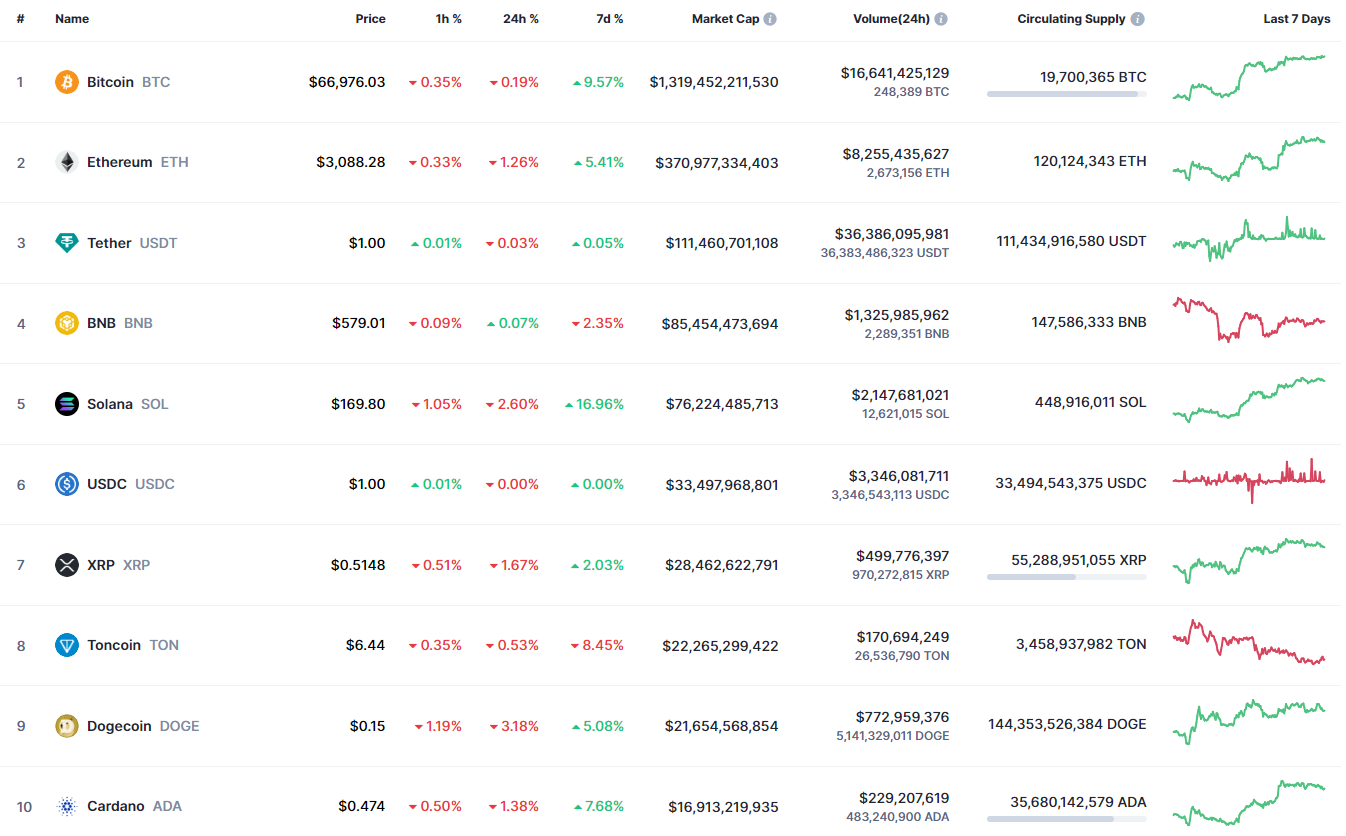Click the Toncoin logo icon
1346x836 pixels.
[66, 645]
